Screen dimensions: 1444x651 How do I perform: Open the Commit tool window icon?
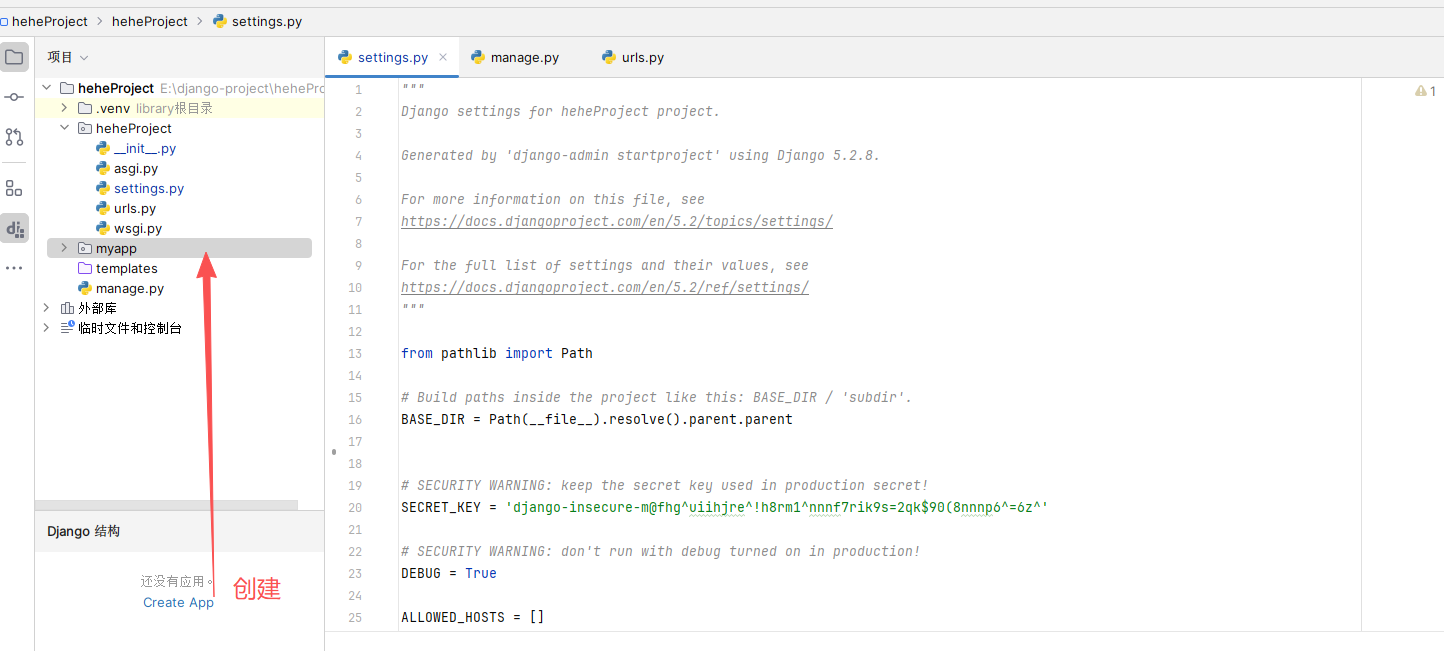pyautogui.click(x=14, y=97)
